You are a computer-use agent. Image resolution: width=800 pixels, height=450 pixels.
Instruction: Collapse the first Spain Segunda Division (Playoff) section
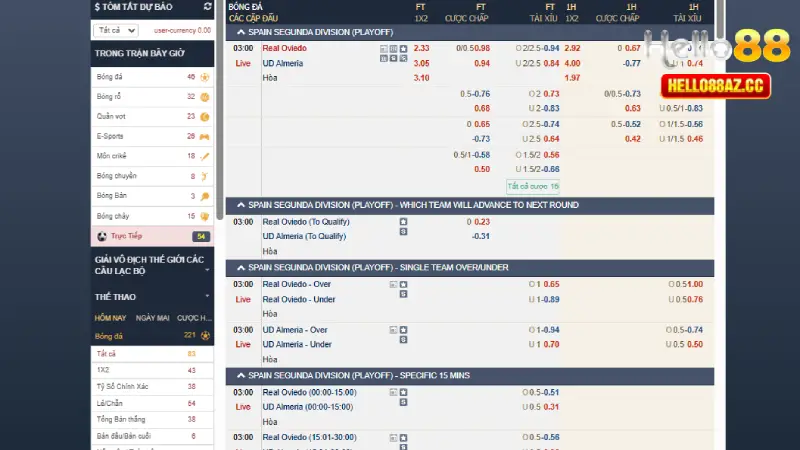(x=240, y=32)
